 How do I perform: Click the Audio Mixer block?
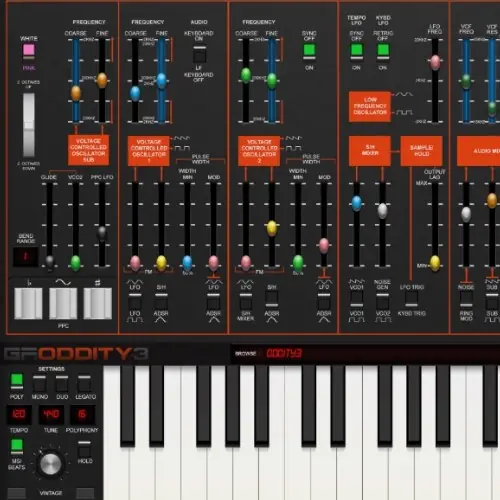[478, 151]
